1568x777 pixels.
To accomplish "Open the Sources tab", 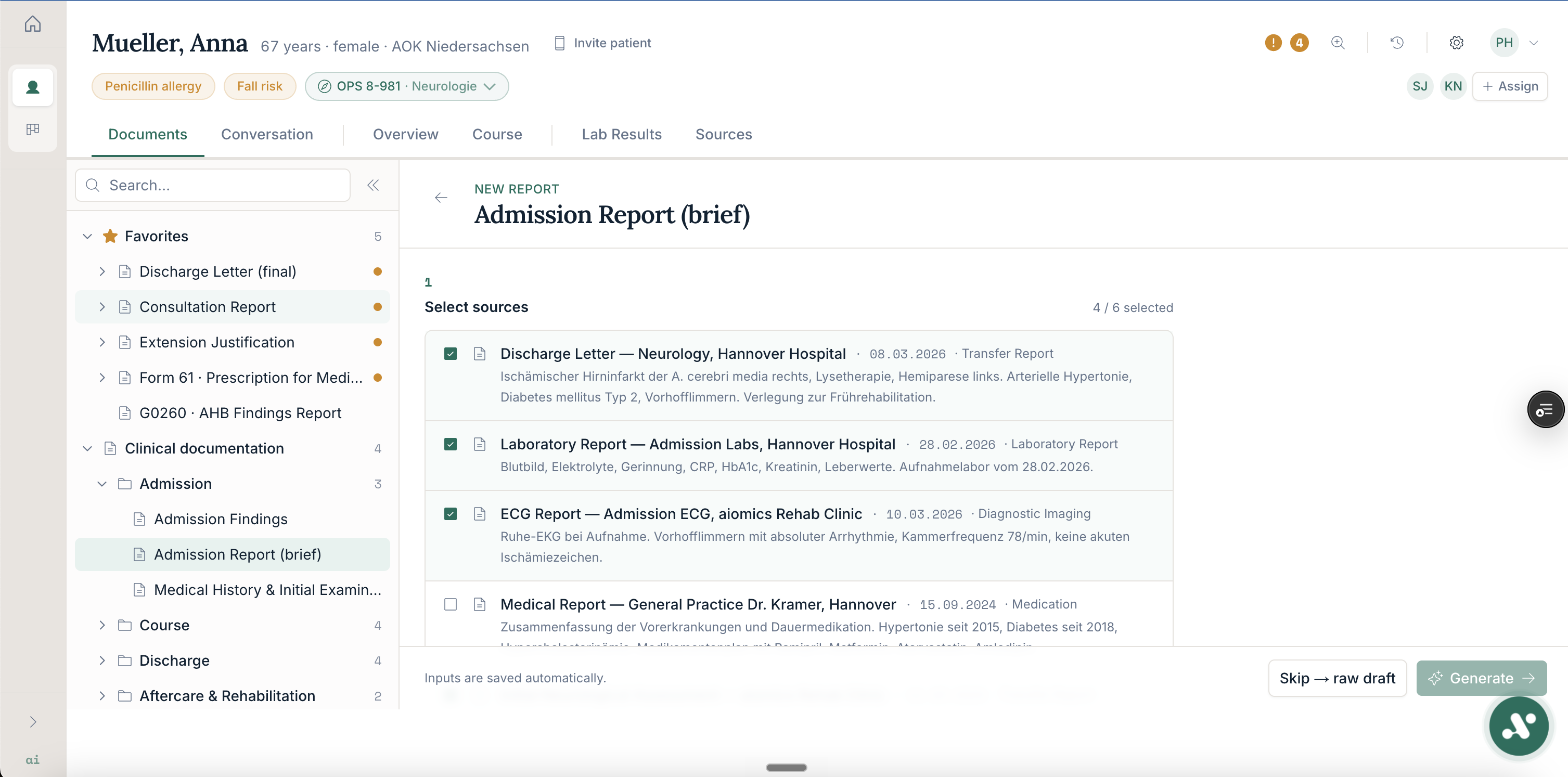I will 723,135.
